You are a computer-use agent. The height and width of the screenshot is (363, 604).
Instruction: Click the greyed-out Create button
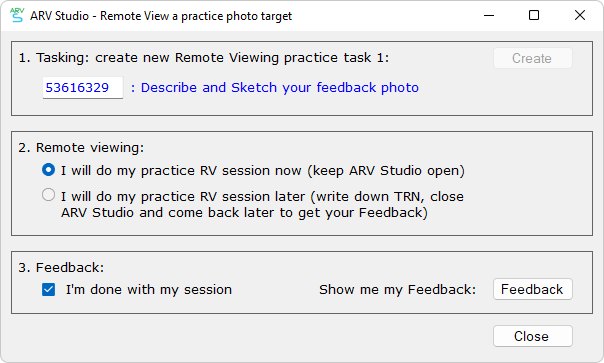point(533,58)
